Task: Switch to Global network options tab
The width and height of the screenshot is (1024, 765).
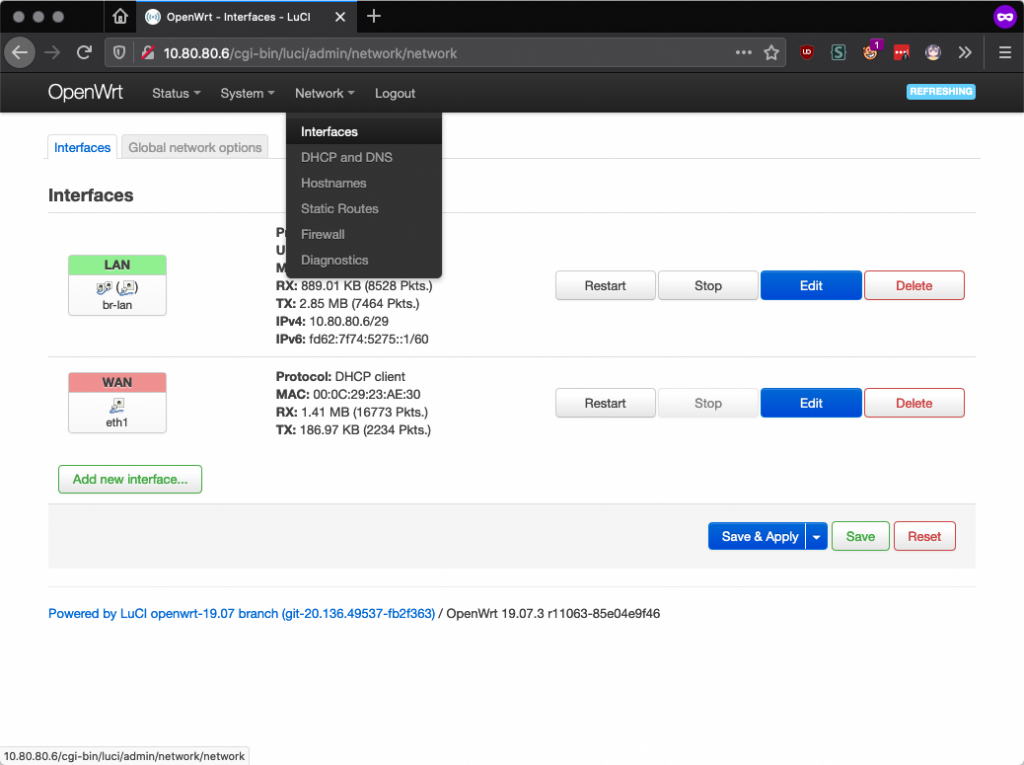Action: click(x=195, y=148)
